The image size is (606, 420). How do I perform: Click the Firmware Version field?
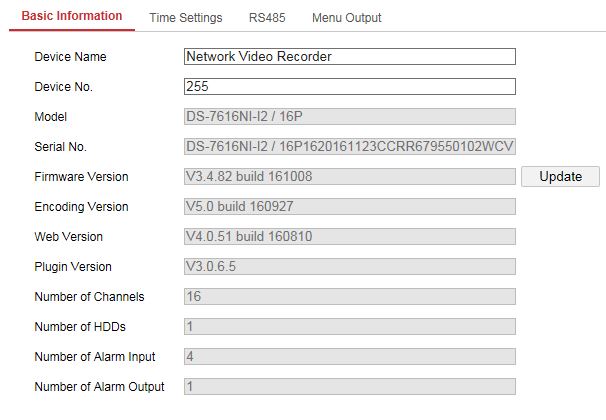(349, 177)
